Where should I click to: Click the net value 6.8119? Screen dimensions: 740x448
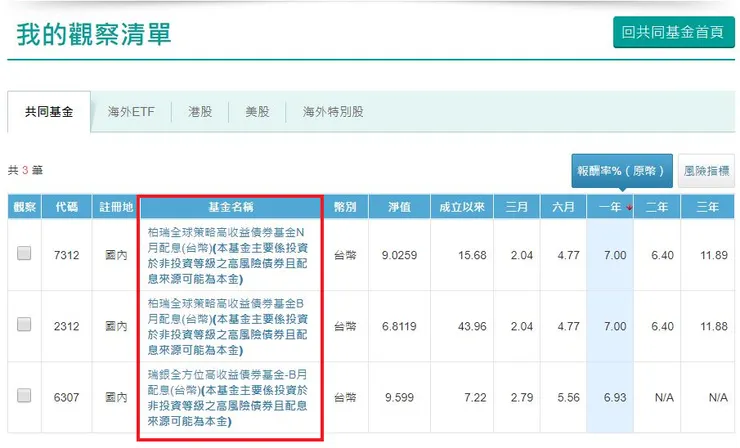pyautogui.click(x=399, y=326)
